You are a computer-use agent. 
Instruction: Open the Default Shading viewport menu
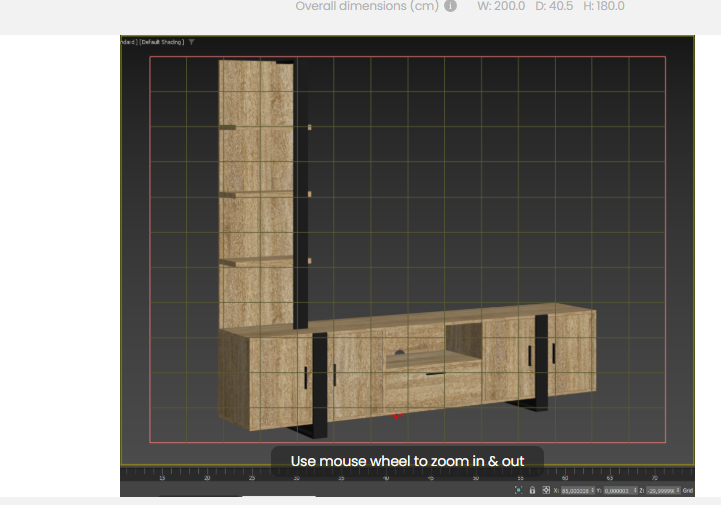(162, 42)
